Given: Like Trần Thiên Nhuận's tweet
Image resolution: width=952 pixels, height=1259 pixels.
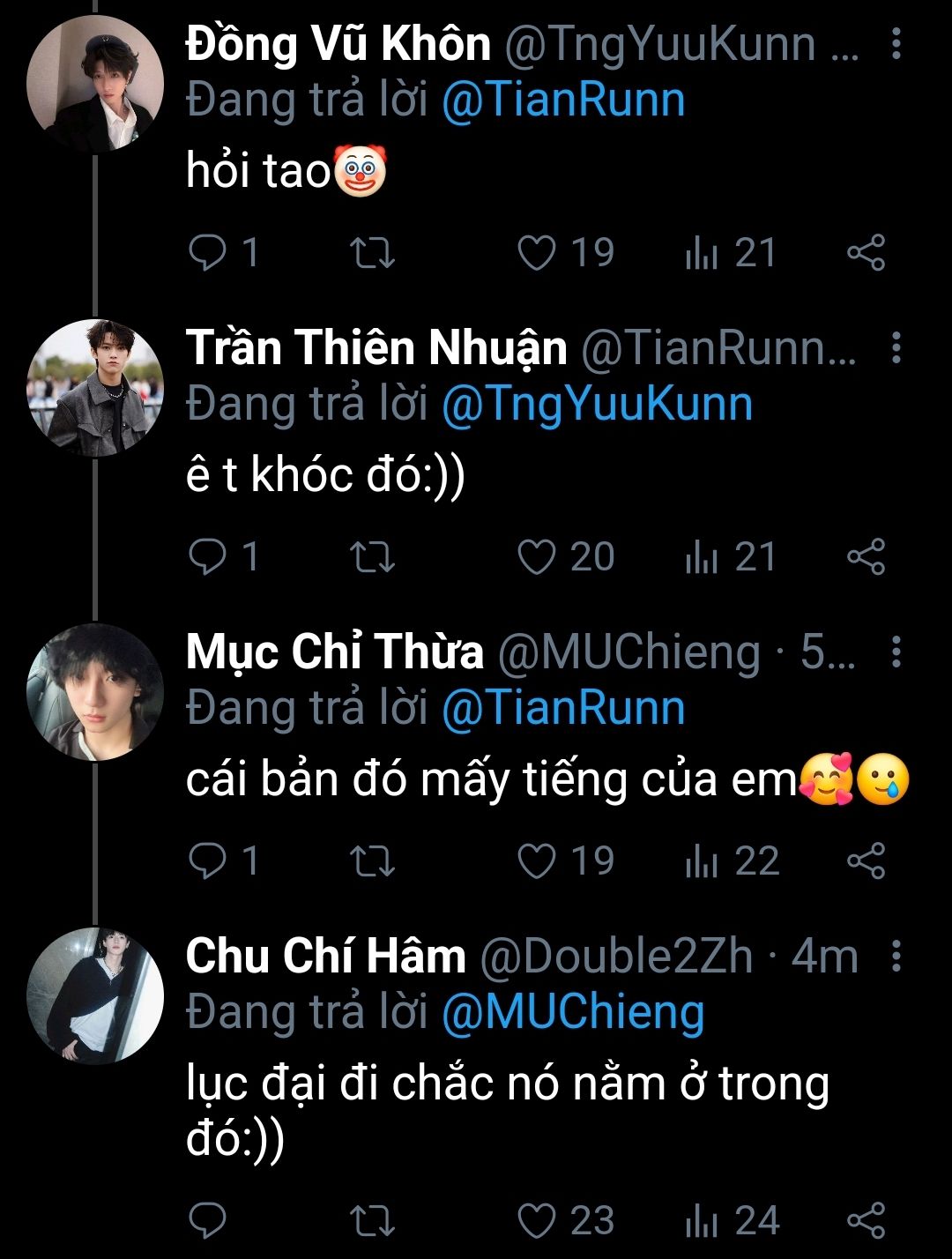Looking at the screenshot, I should pyautogui.click(x=536, y=557).
